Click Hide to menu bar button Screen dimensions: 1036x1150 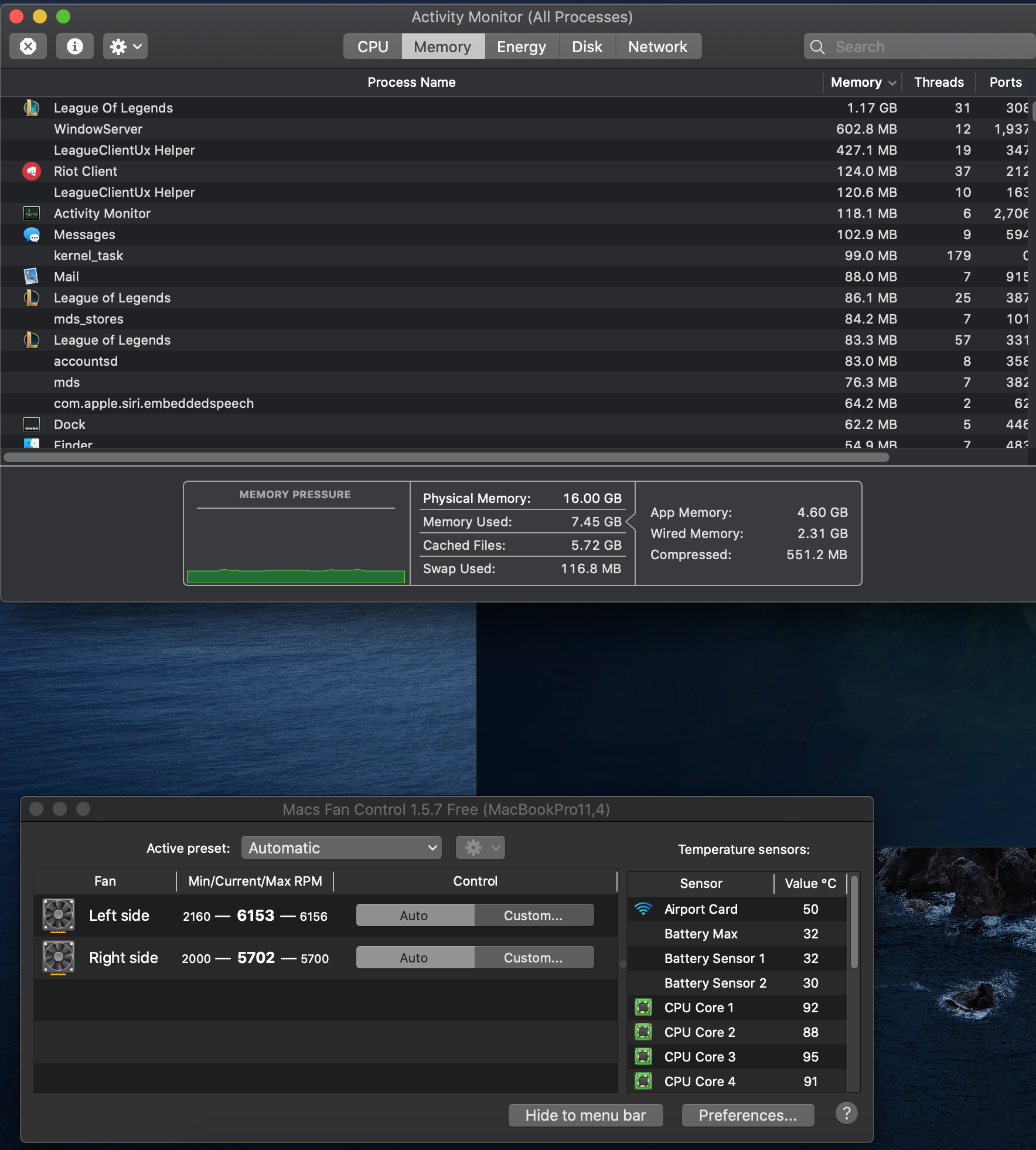tap(585, 1115)
